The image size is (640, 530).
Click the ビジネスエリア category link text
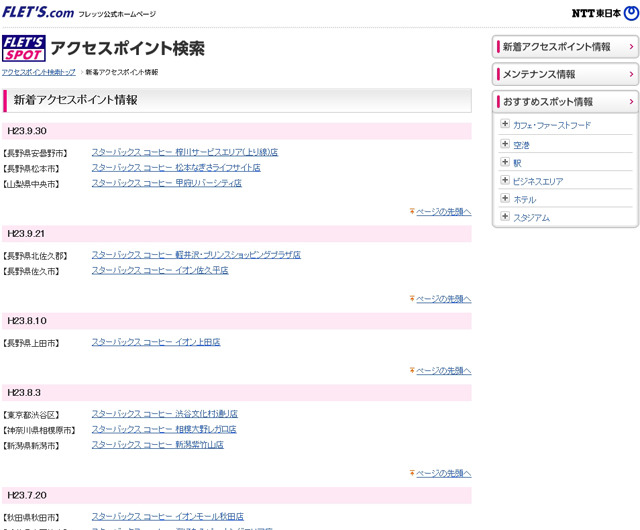point(538,182)
